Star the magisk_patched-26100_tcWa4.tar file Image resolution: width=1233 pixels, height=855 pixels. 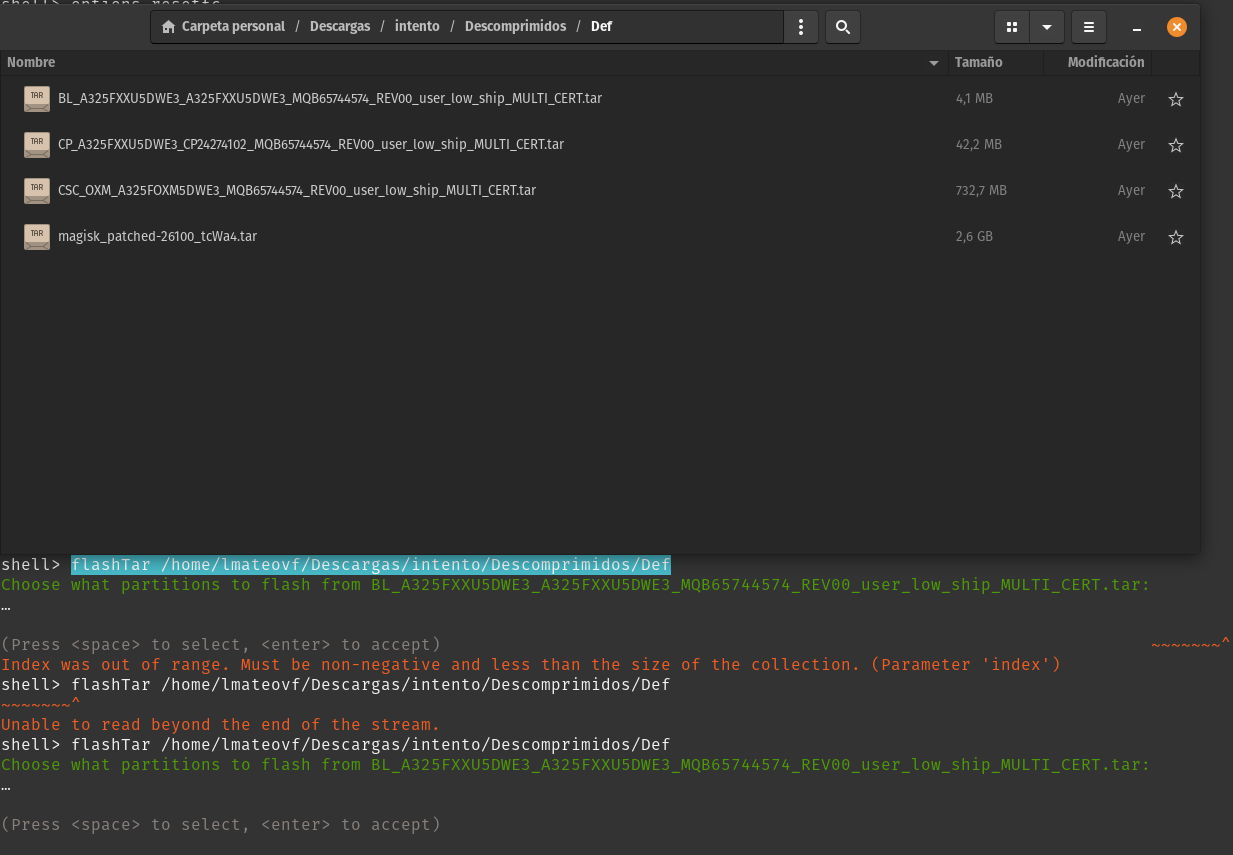1176,237
